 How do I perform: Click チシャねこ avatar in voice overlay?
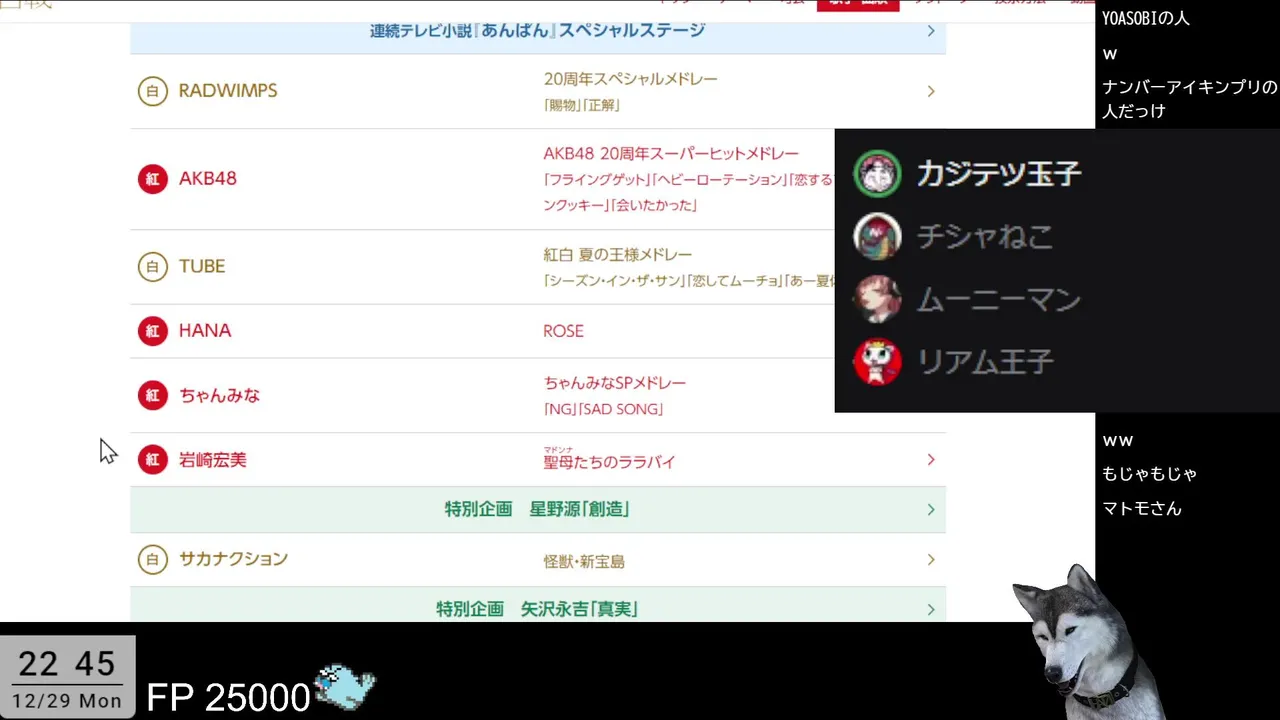(x=877, y=237)
